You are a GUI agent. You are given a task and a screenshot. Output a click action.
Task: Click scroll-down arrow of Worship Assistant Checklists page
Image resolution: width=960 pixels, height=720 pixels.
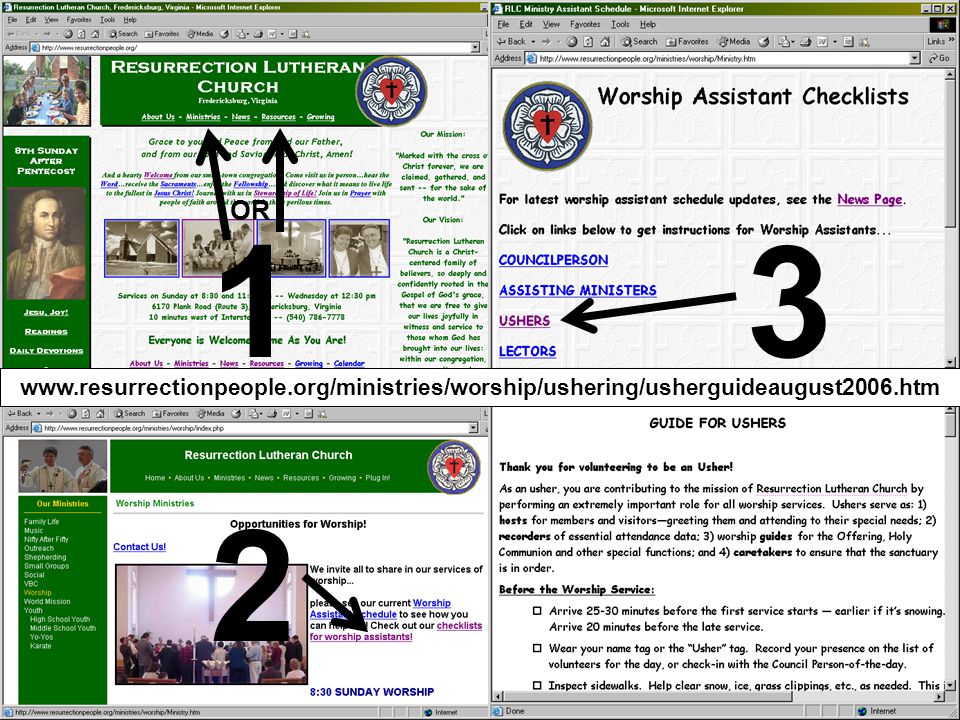click(951, 361)
